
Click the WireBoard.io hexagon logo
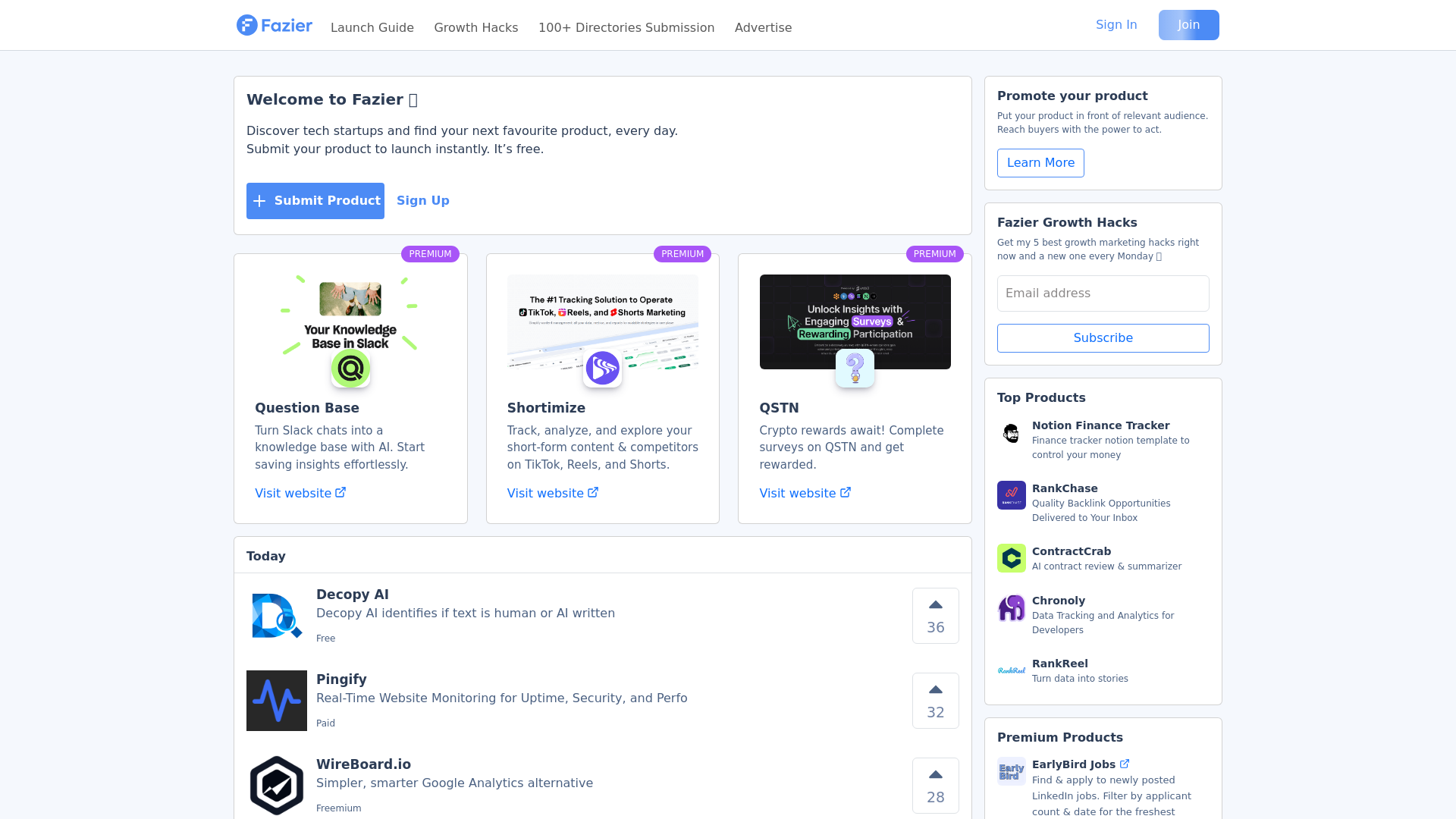pyautogui.click(x=277, y=786)
